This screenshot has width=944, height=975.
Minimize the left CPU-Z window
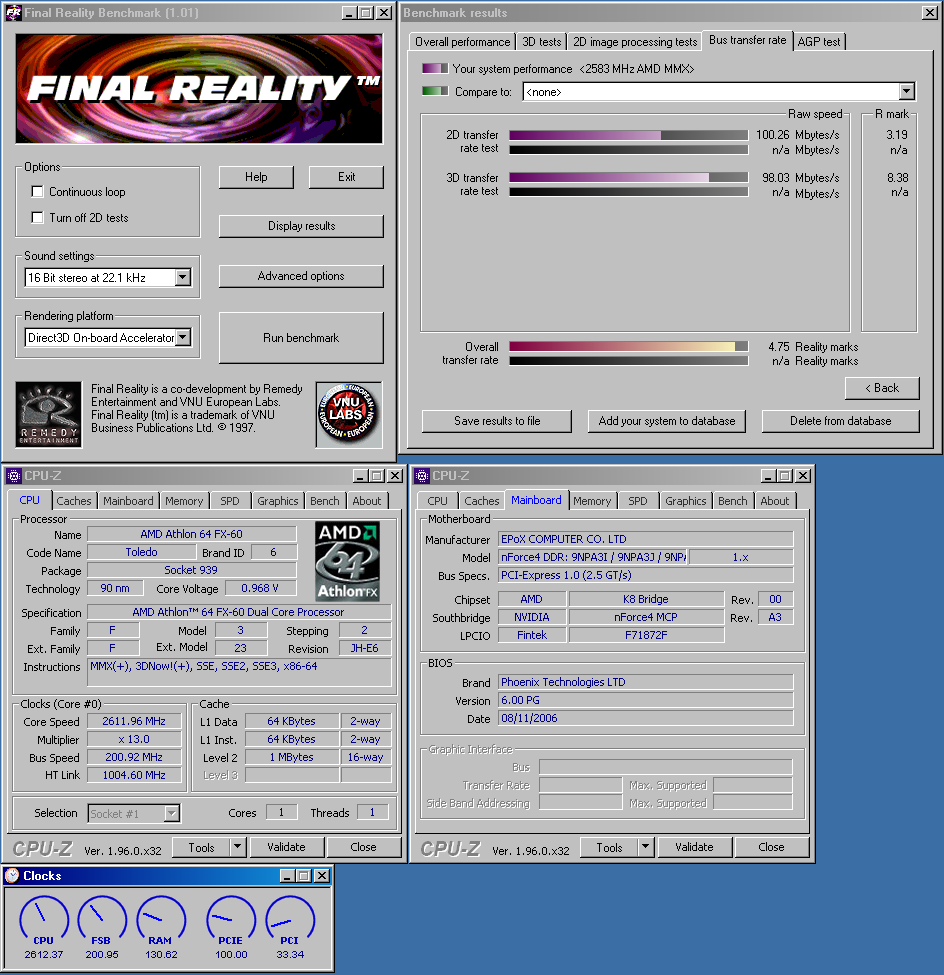360,476
